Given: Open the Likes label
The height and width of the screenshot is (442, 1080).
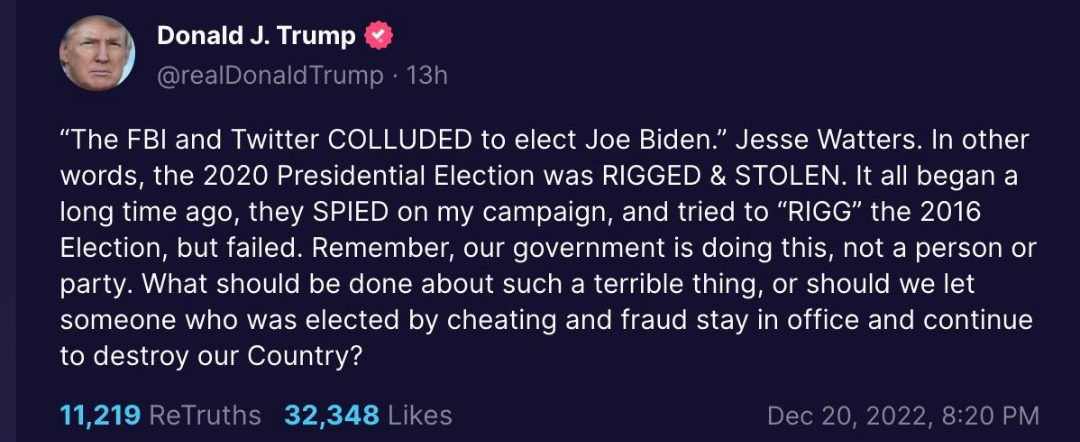Looking at the screenshot, I should [419, 415].
